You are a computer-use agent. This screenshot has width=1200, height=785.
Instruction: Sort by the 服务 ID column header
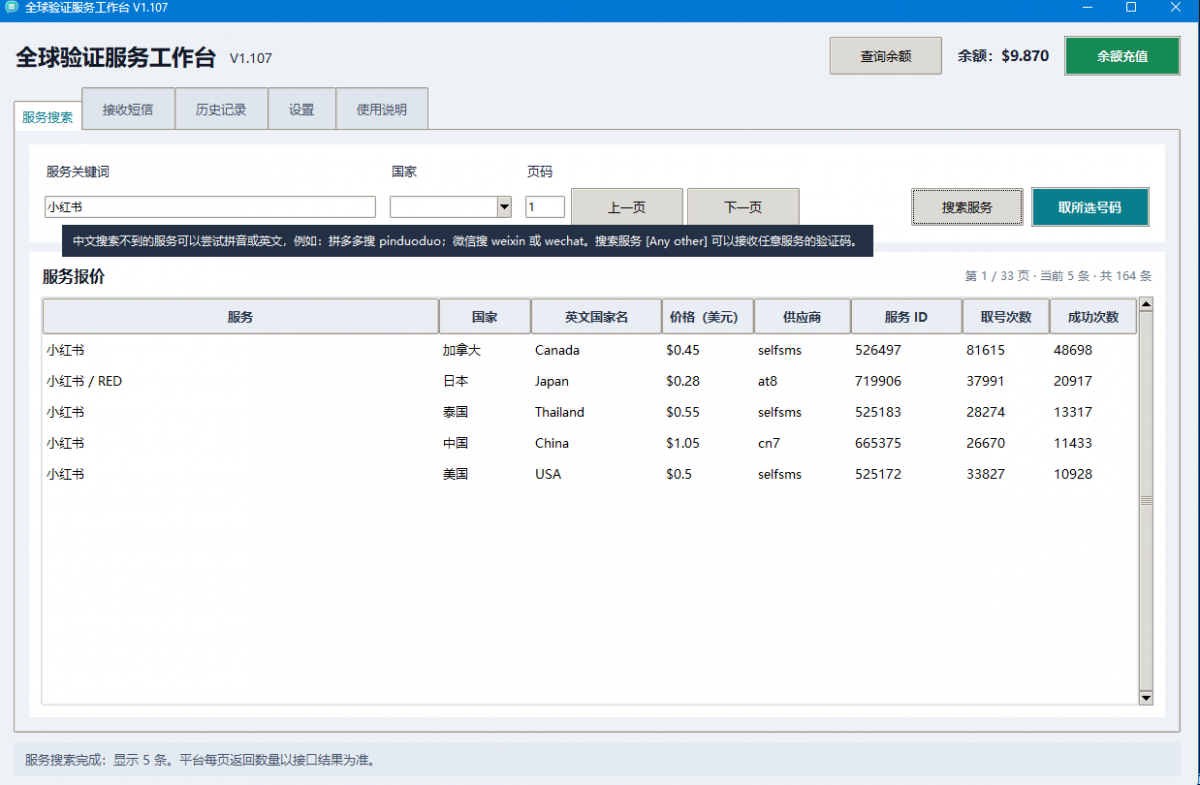pos(906,317)
